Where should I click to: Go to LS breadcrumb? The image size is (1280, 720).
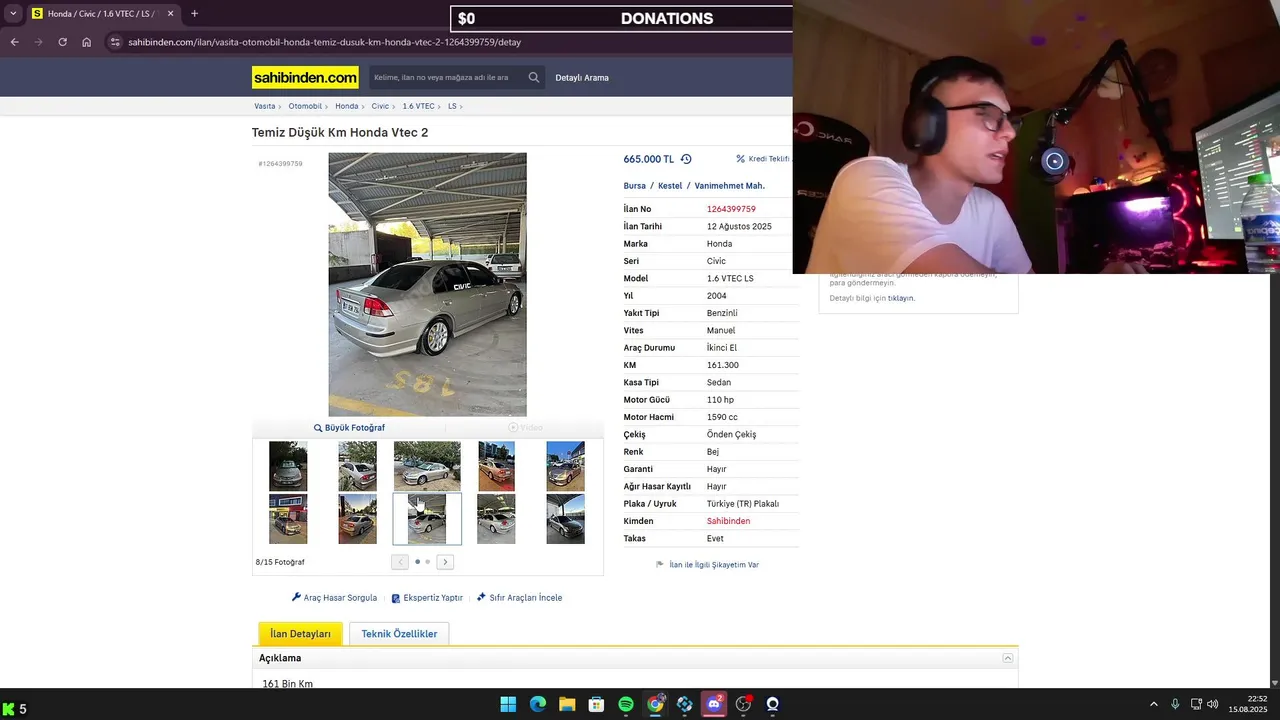[x=452, y=106]
